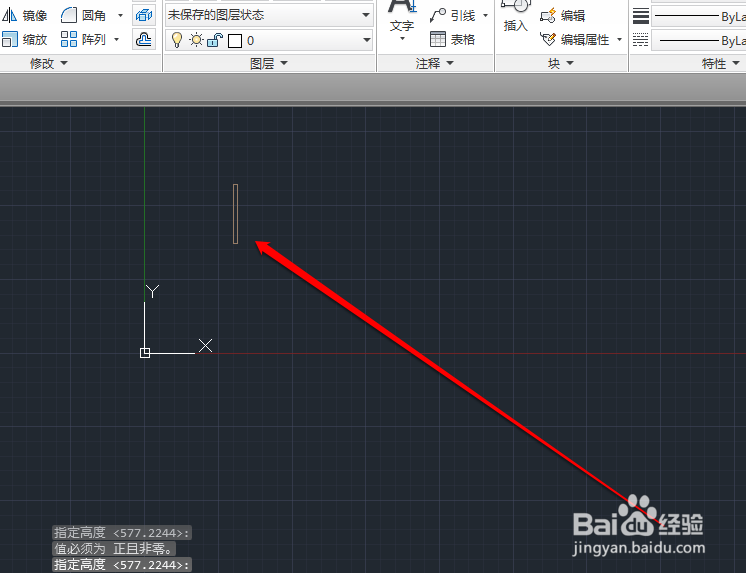Viewport: 746px width, 573px height.
Task: Click the last 指定高度 <577.2244> command prompt
Action: (122, 565)
